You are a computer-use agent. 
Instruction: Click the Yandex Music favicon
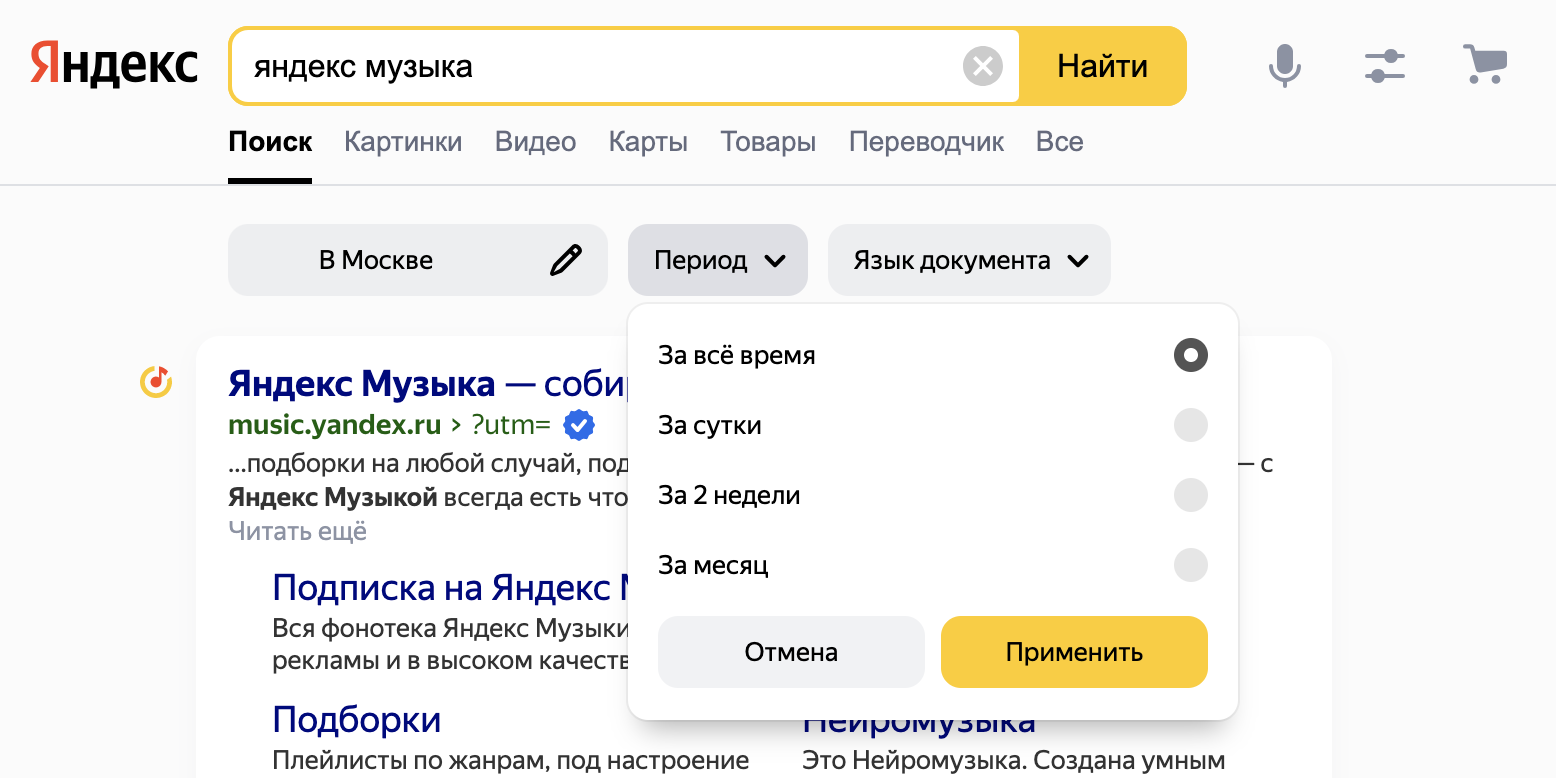pos(155,381)
